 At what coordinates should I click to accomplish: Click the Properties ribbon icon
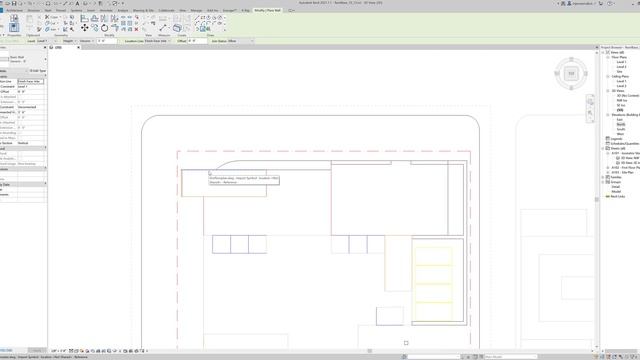(14, 27)
